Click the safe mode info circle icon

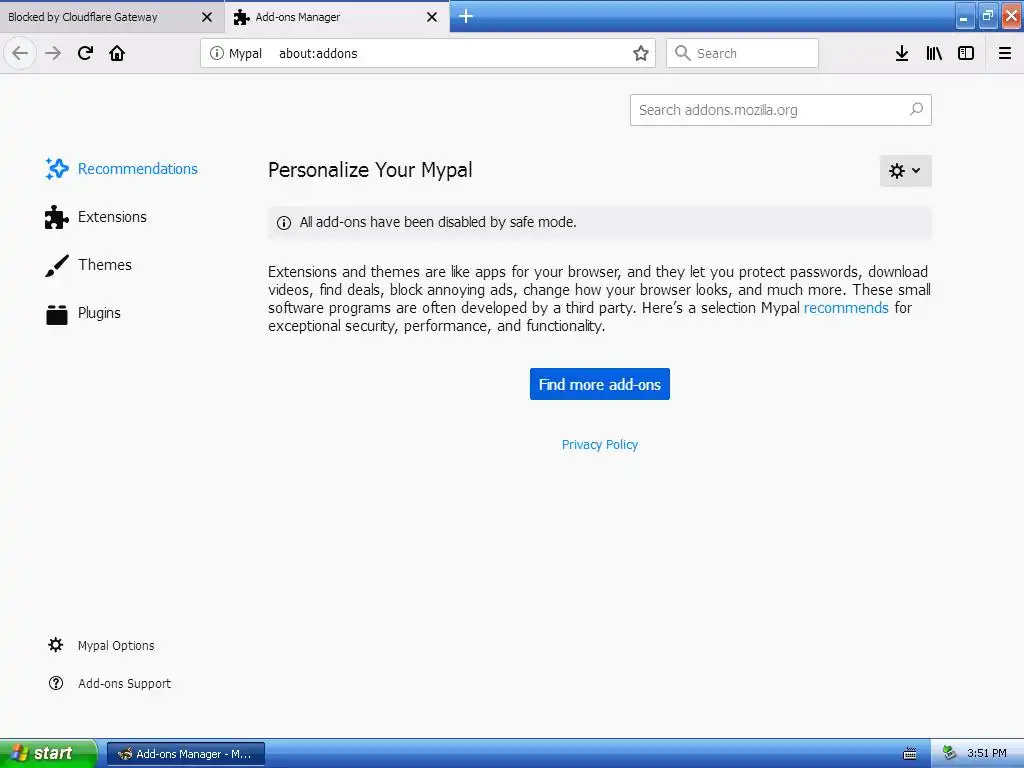pyautogui.click(x=283, y=223)
